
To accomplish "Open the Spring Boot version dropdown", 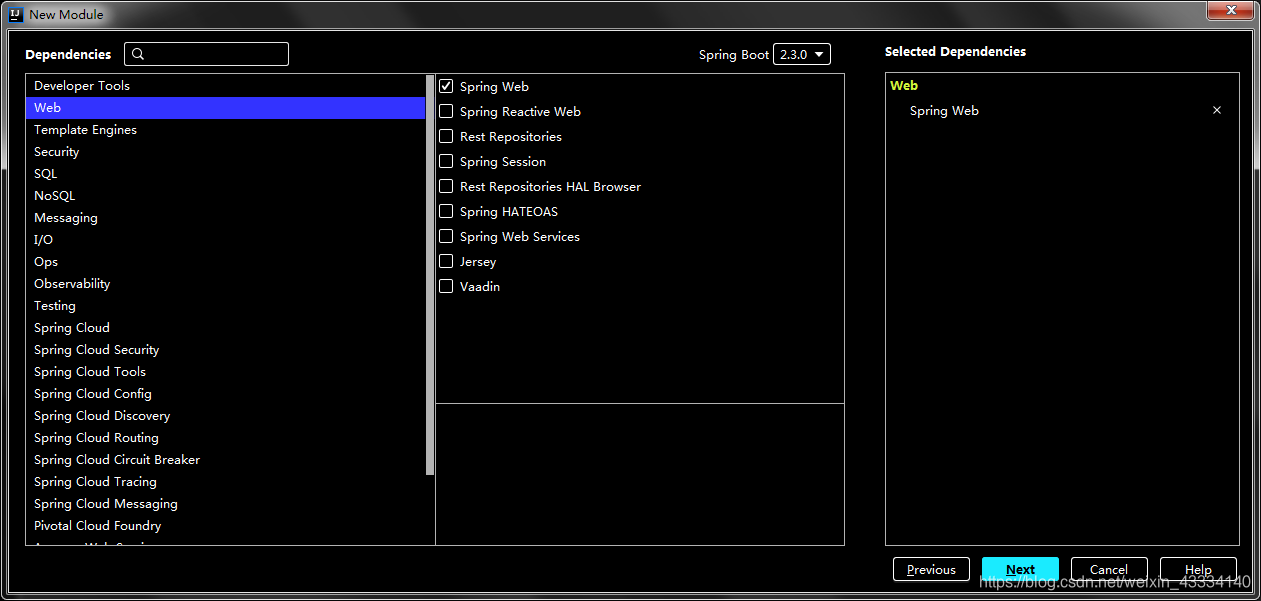I will (x=802, y=55).
